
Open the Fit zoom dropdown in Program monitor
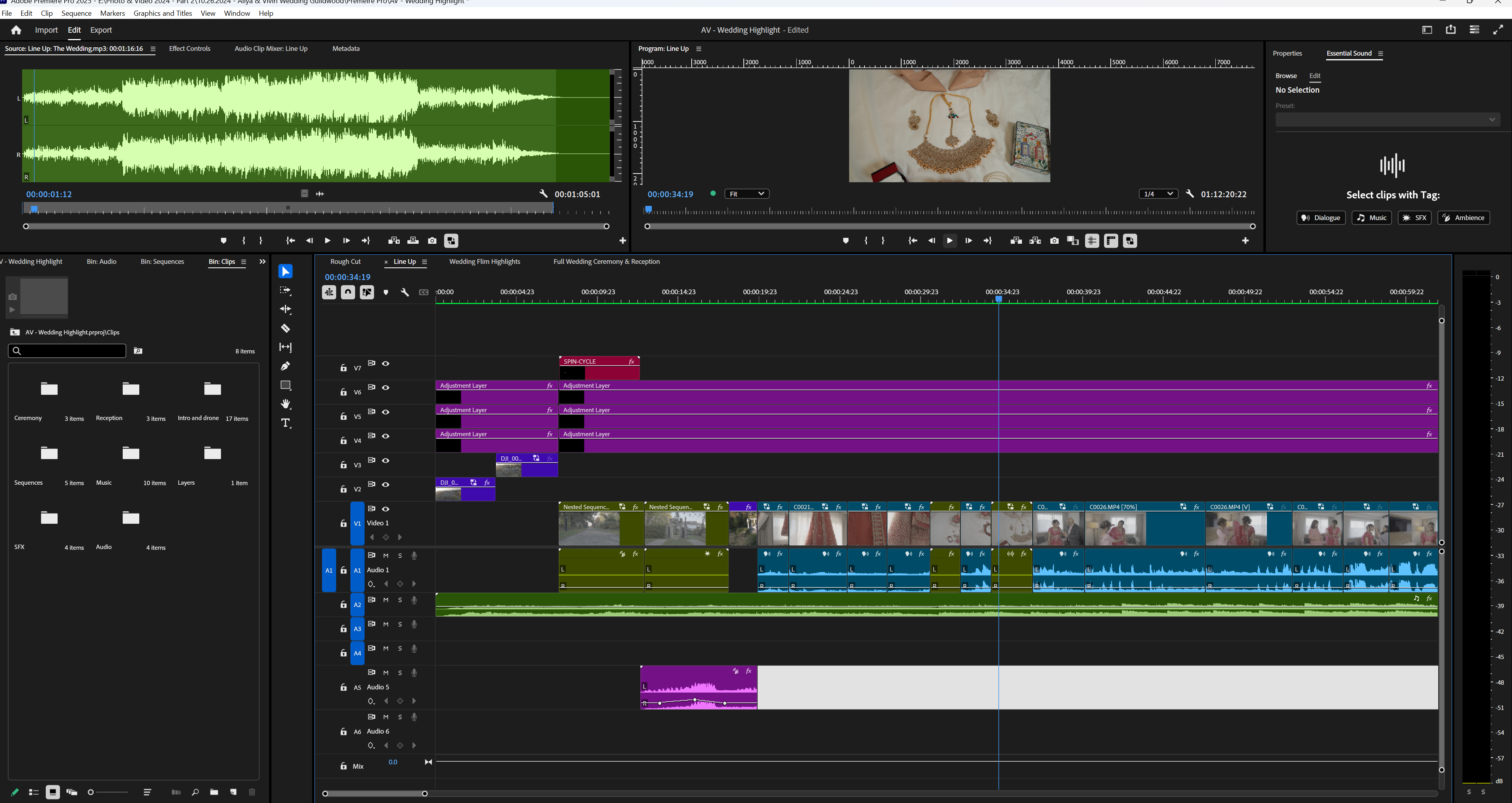[x=746, y=194]
